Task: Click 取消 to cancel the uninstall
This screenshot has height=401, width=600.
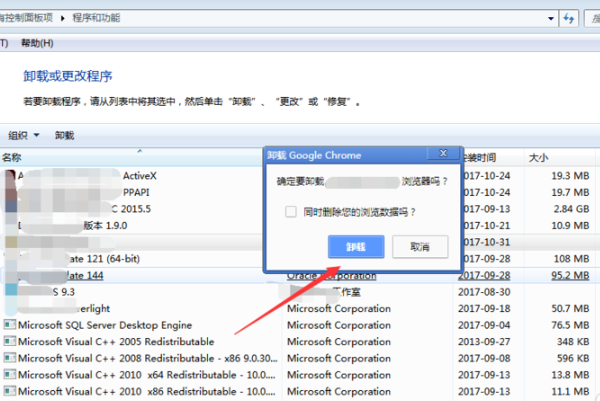Action: pos(420,247)
